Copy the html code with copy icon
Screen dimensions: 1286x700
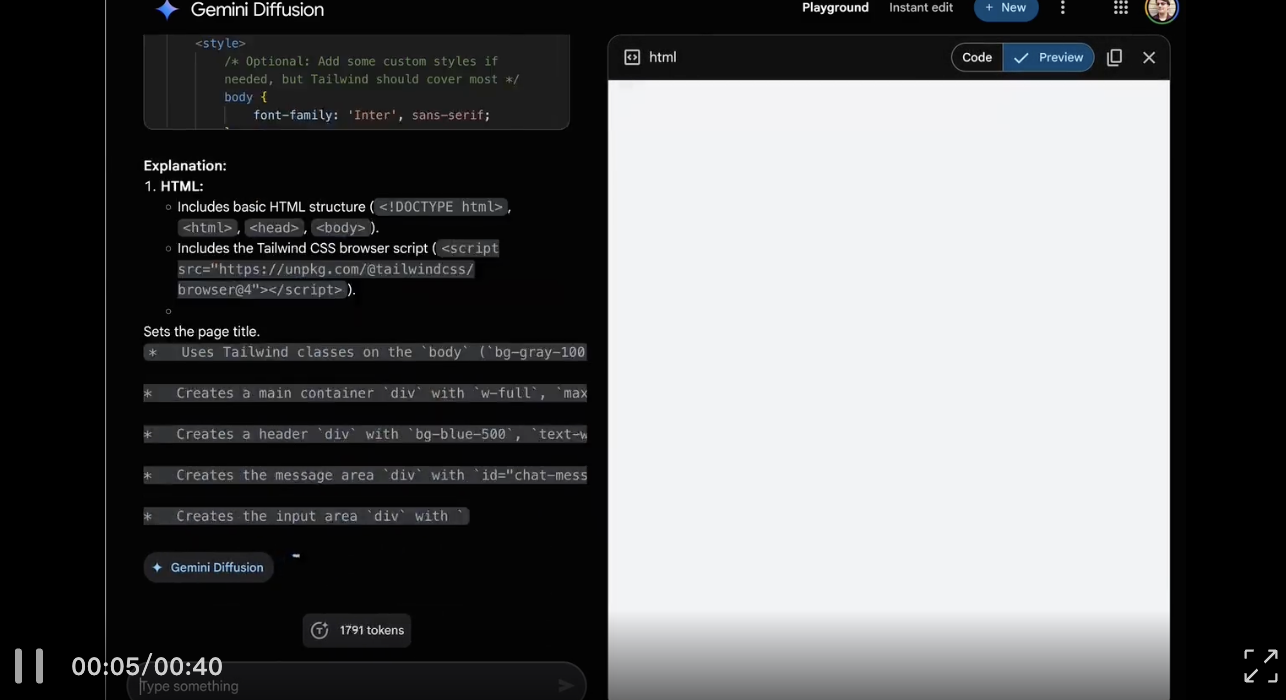(1114, 58)
